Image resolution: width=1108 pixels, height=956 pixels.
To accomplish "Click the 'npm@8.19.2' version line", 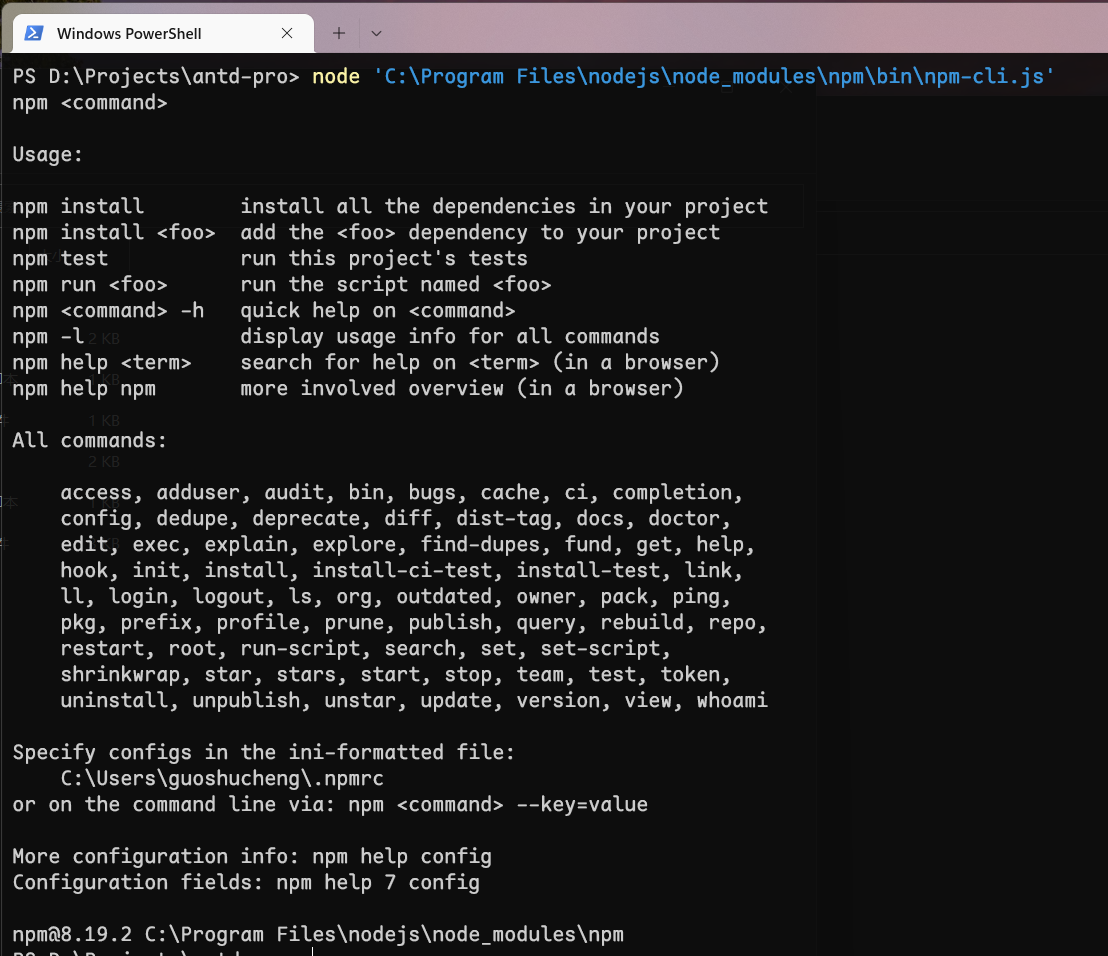I will (x=318, y=935).
